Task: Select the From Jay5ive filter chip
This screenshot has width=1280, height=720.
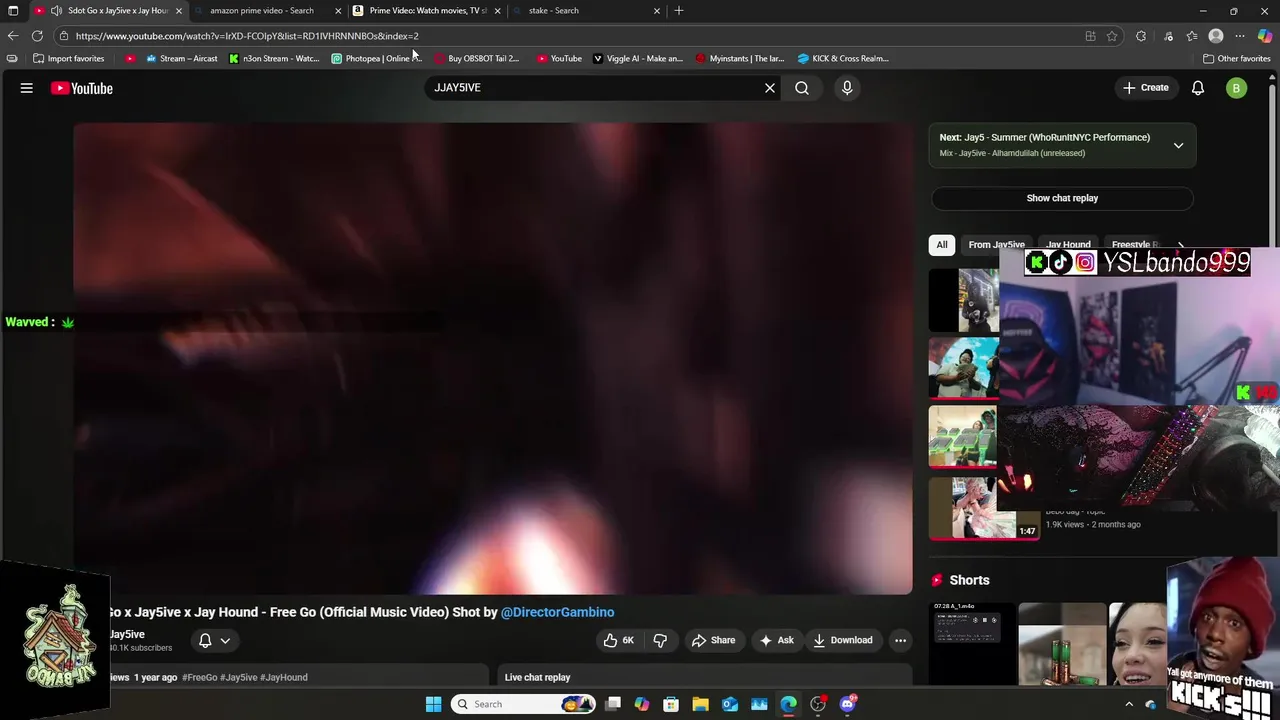Action: [x=996, y=244]
